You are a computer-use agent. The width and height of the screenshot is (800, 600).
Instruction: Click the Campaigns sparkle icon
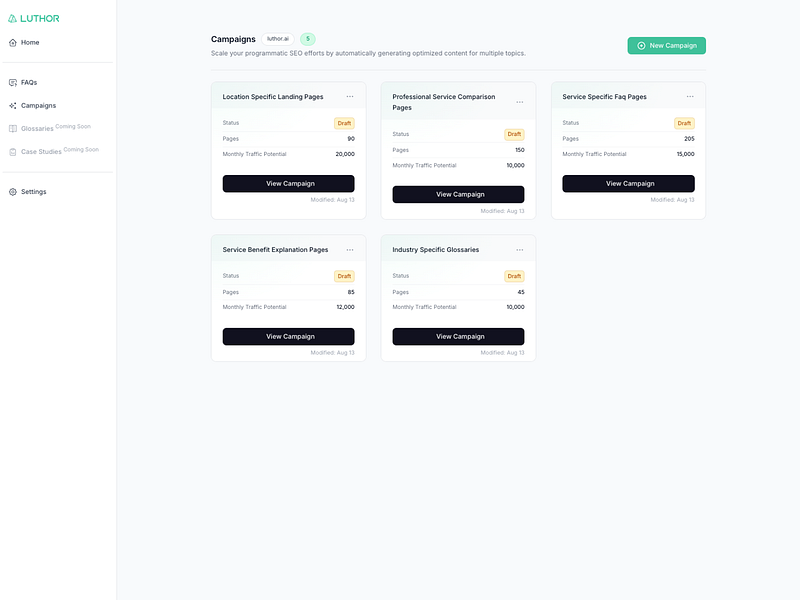click(x=13, y=105)
